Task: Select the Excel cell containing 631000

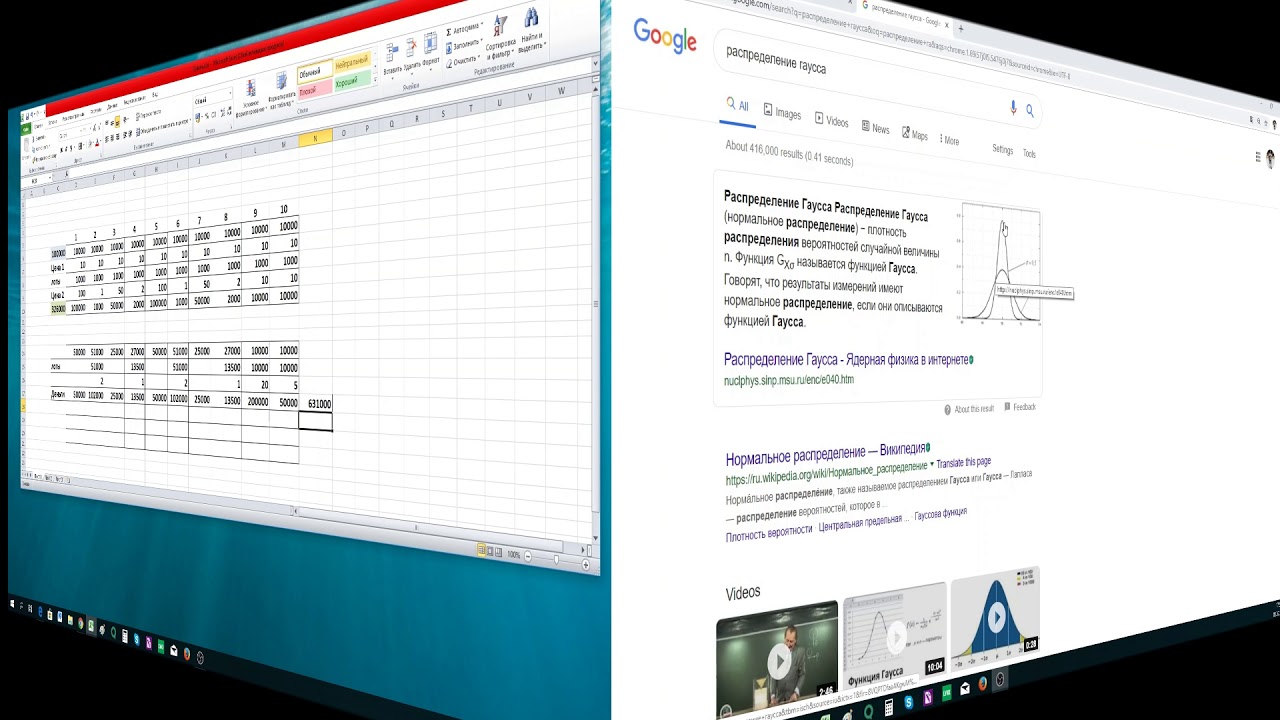Action: click(x=319, y=404)
